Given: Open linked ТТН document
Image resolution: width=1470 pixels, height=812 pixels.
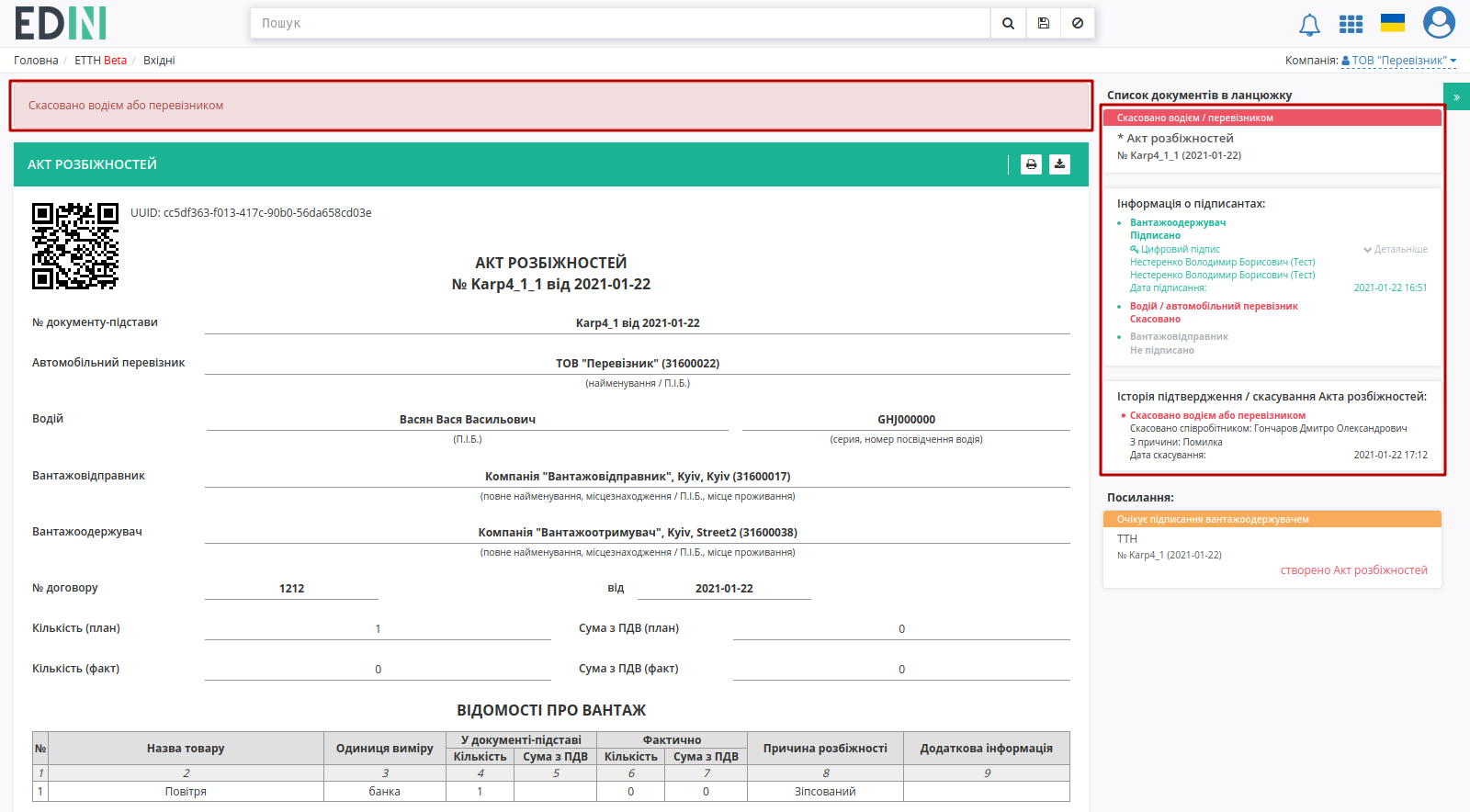Looking at the screenshot, I should (x=1127, y=539).
